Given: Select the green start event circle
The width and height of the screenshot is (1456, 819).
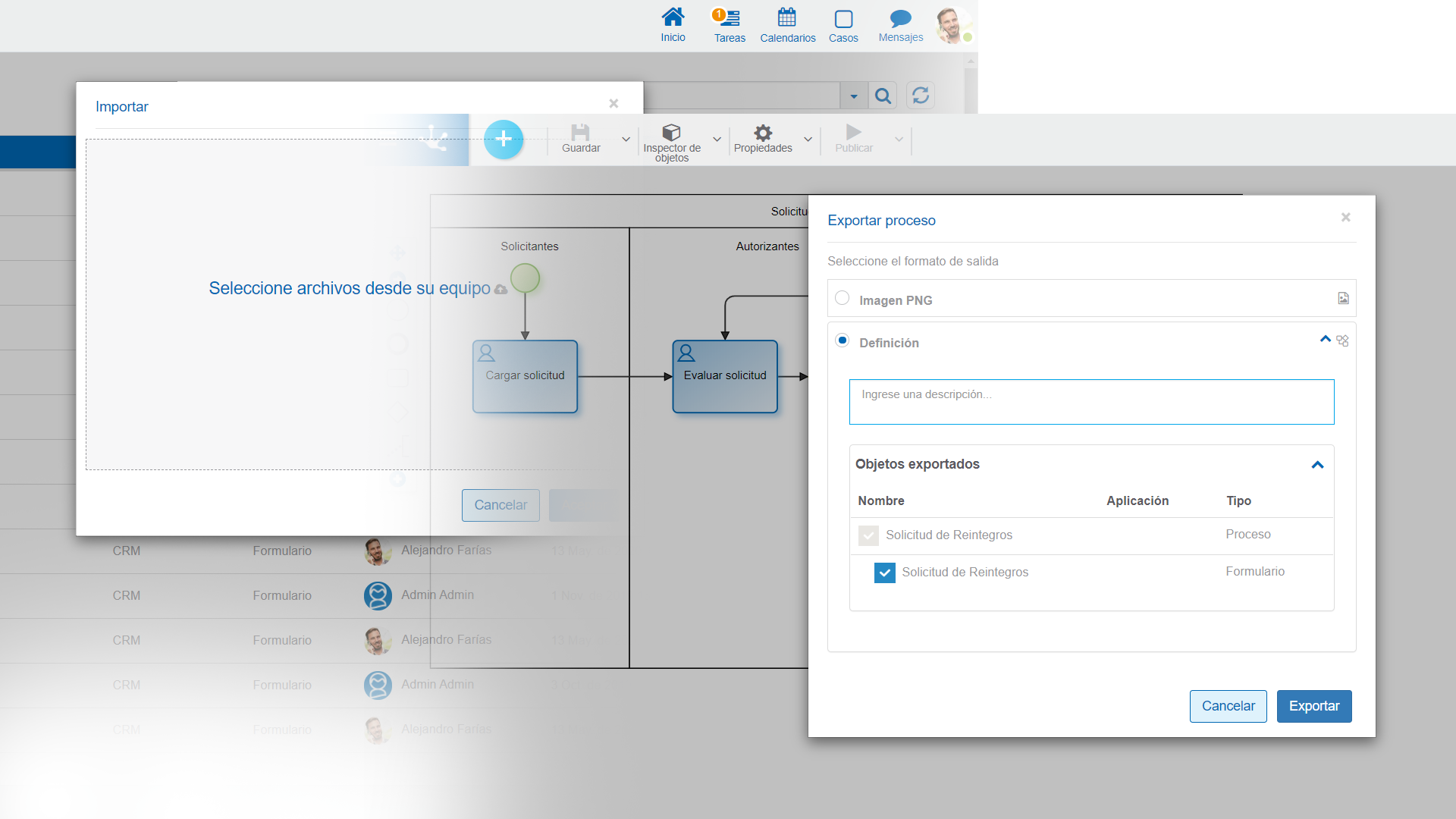Looking at the screenshot, I should click(525, 278).
